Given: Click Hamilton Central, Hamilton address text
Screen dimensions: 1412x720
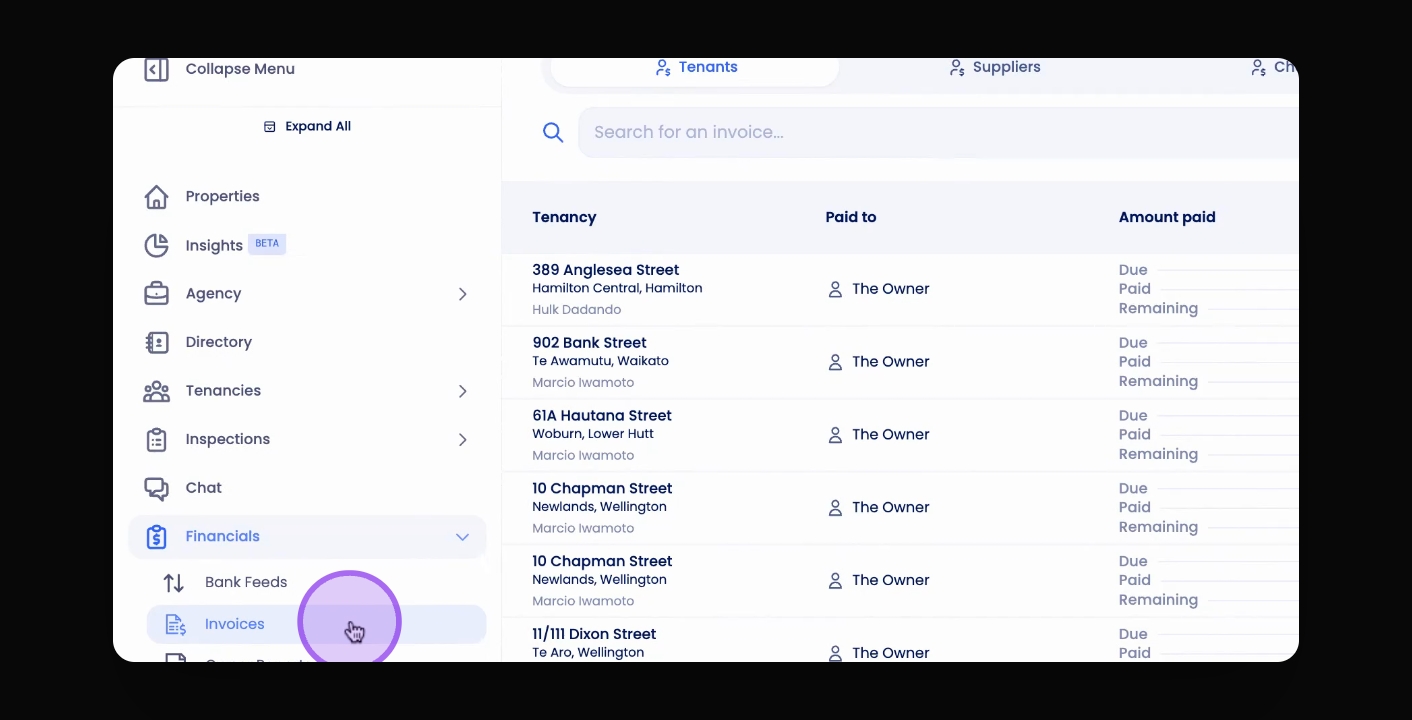Looking at the screenshot, I should pos(617,288).
